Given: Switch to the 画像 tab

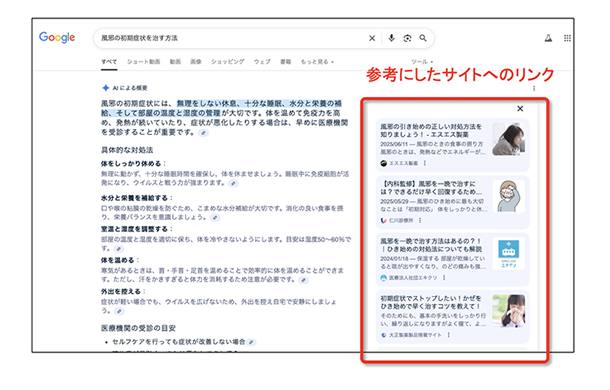Looking at the screenshot, I should pos(196,61).
